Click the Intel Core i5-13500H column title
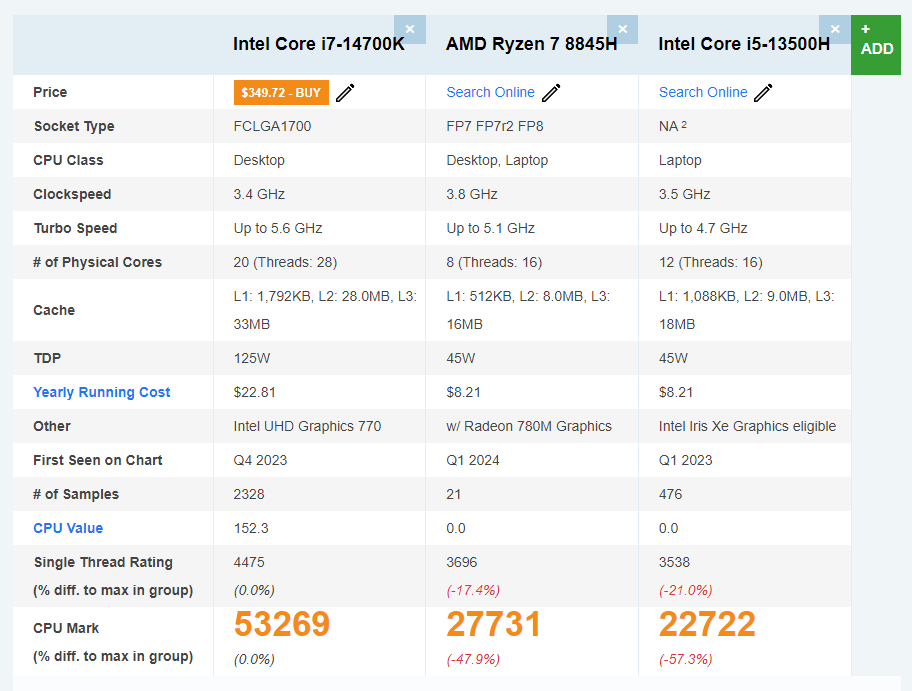The width and height of the screenshot is (912, 691). coord(743,44)
